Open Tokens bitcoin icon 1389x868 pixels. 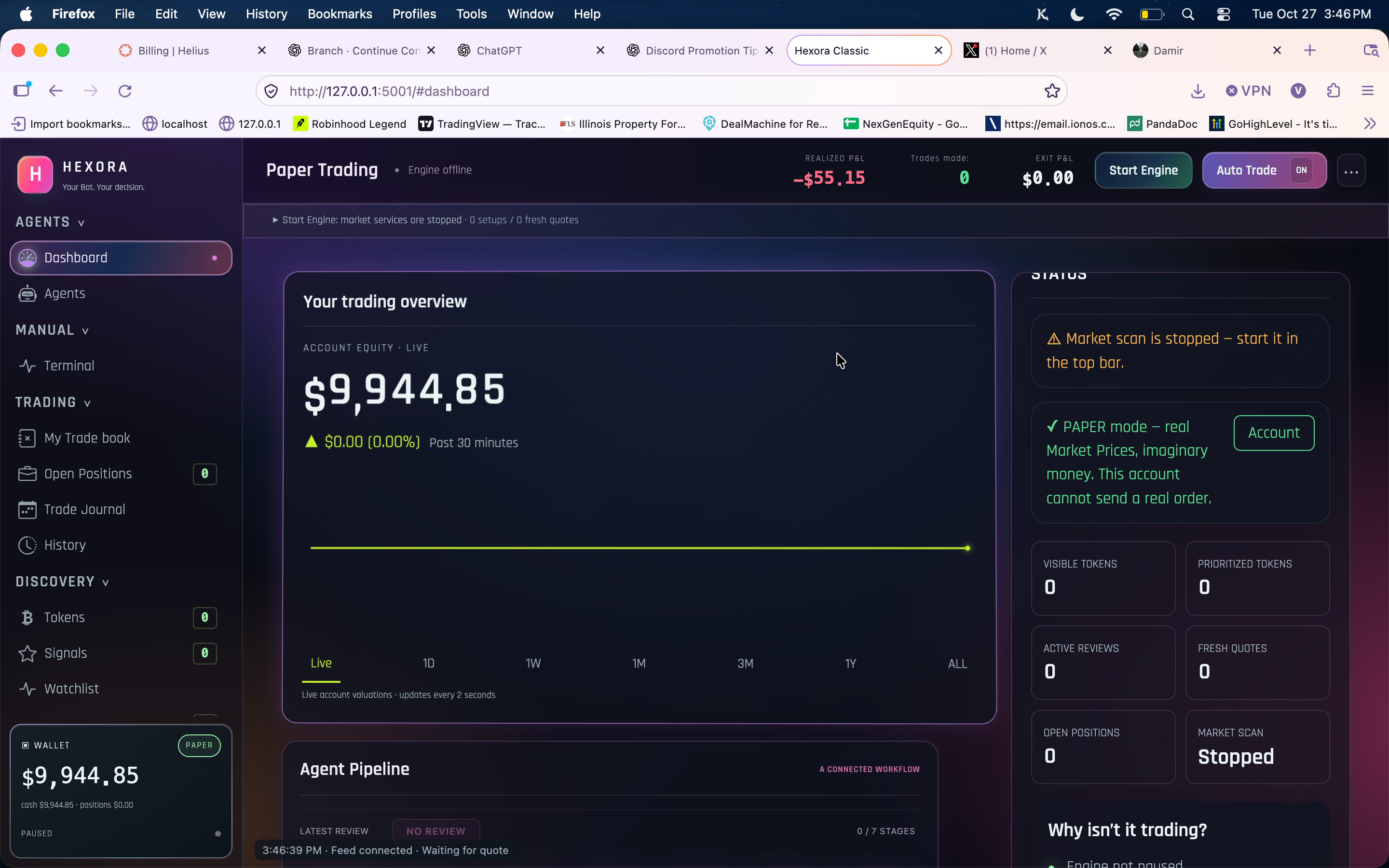(x=27, y=617)
